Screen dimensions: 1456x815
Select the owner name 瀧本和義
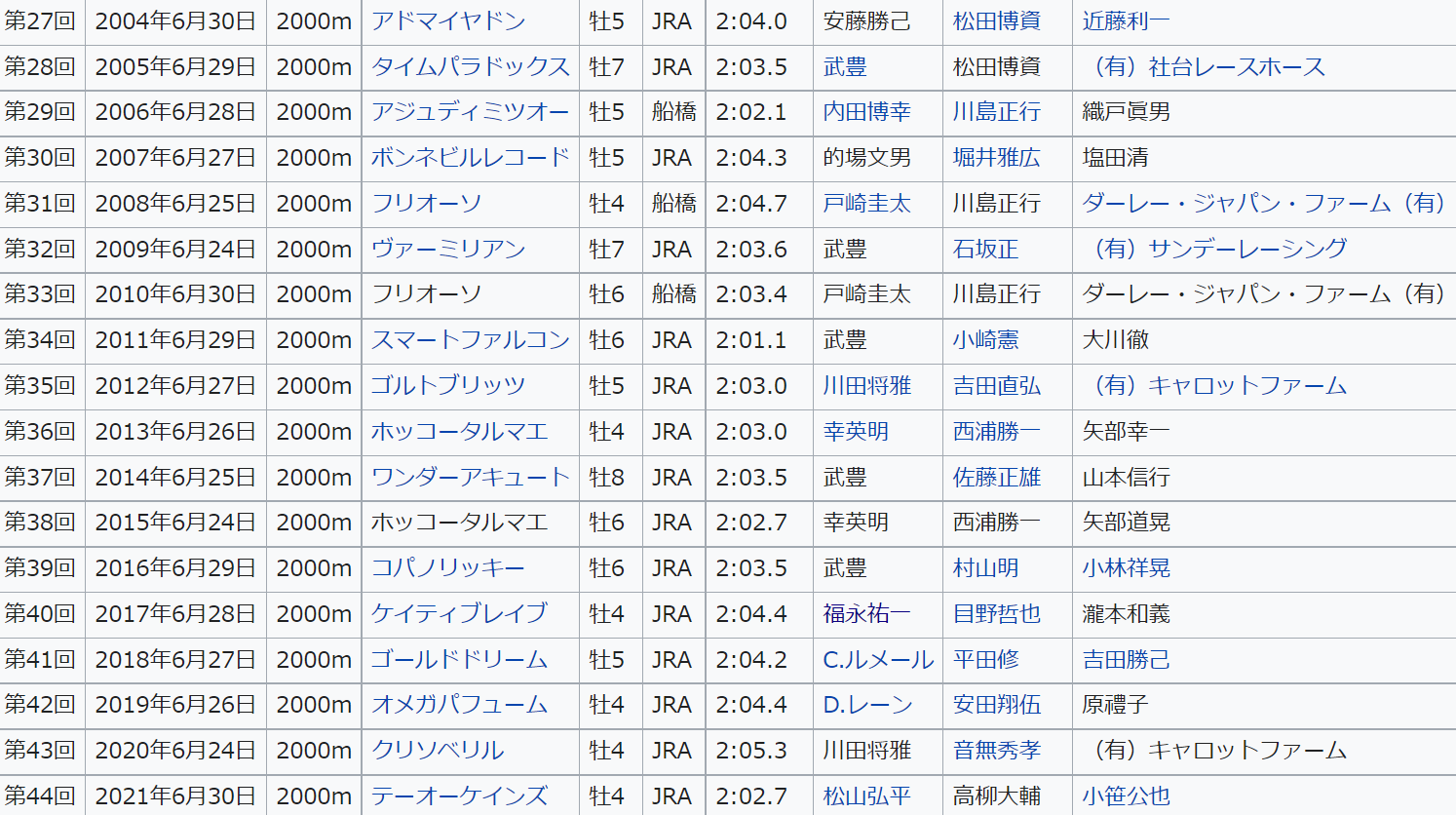1127,613
